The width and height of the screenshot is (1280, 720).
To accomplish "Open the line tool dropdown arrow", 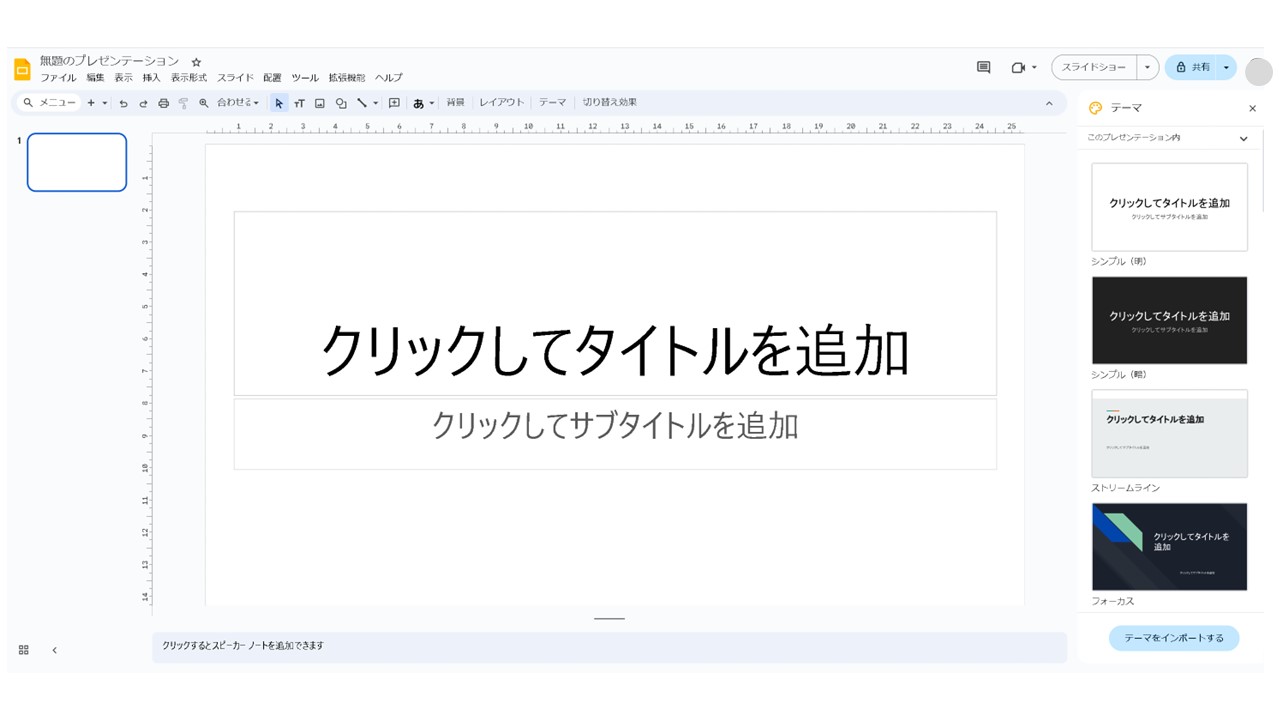I will 375,102.
